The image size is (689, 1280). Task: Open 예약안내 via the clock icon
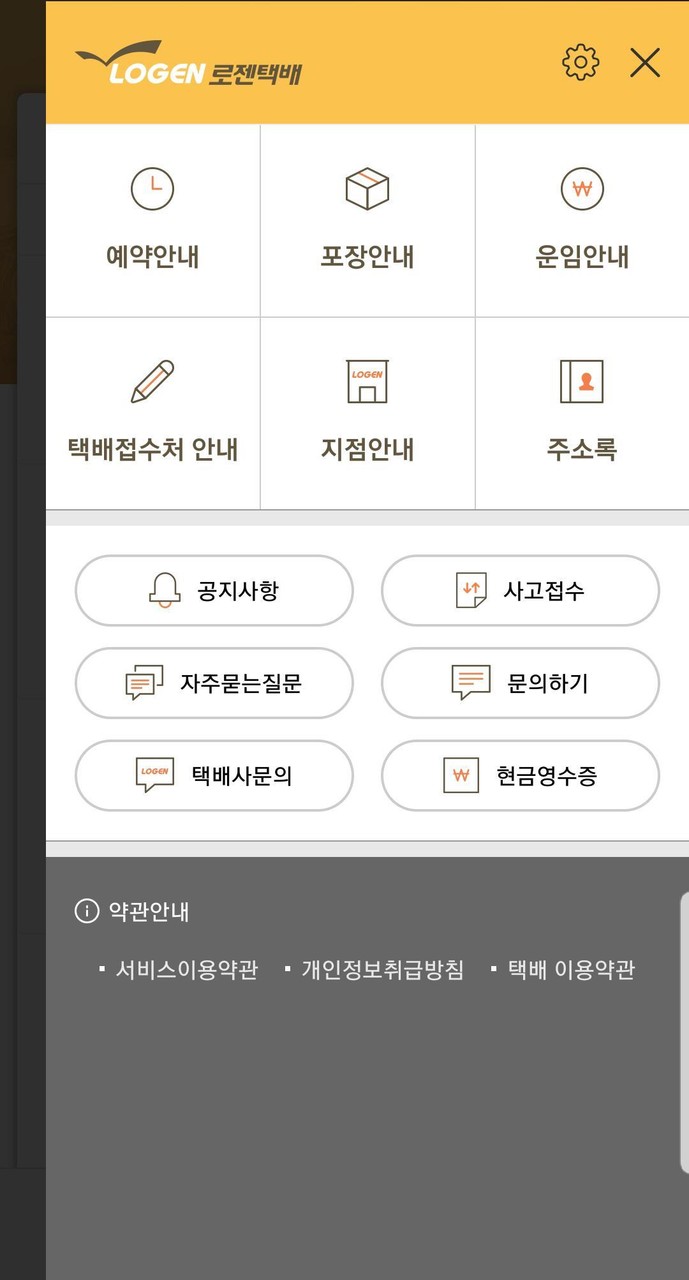[x=152, y=188]
